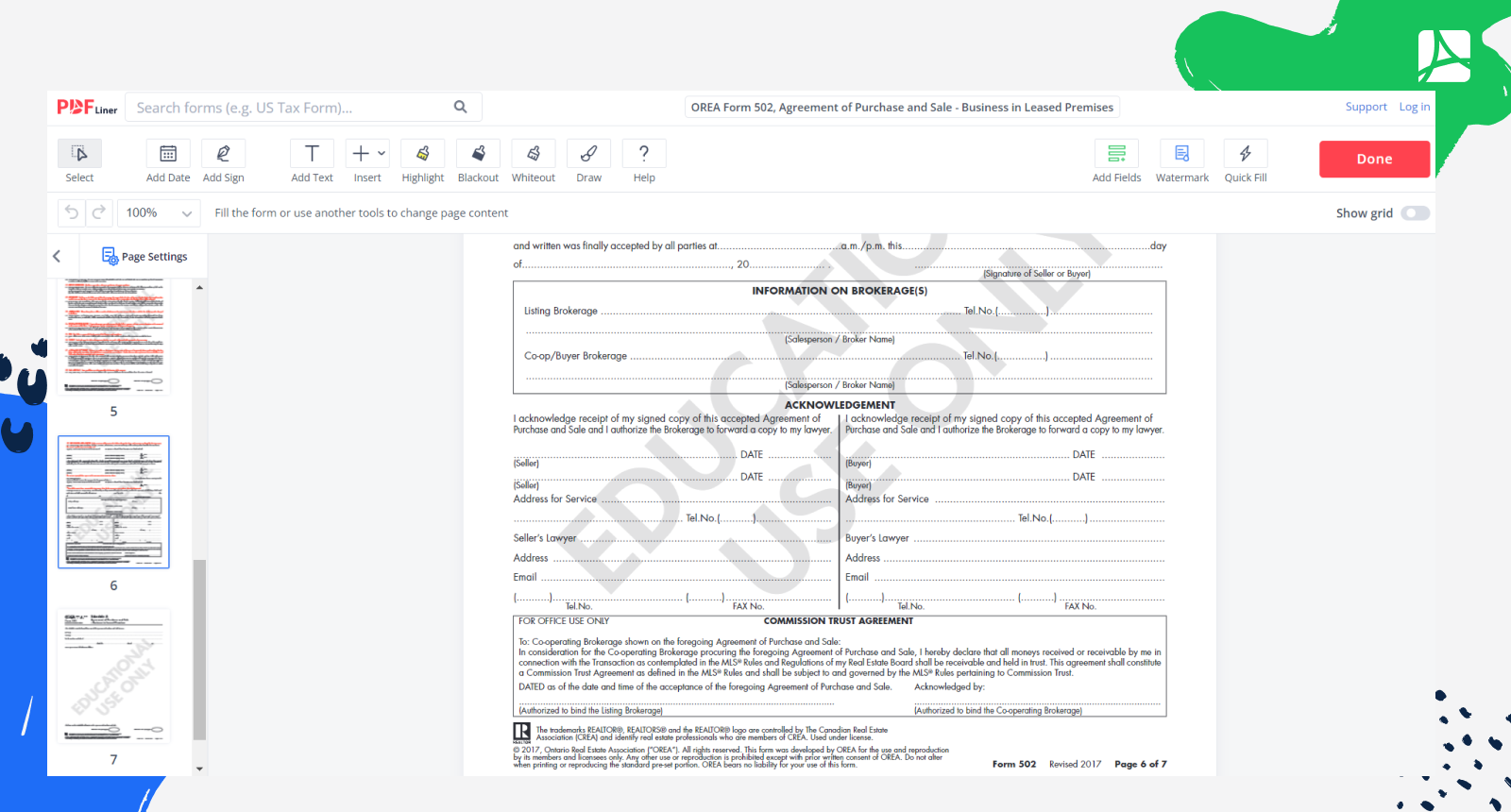Viewport: 1511px width, 812px height.
Task: Select page 5 thumbnail
Action: click(113, 336)
